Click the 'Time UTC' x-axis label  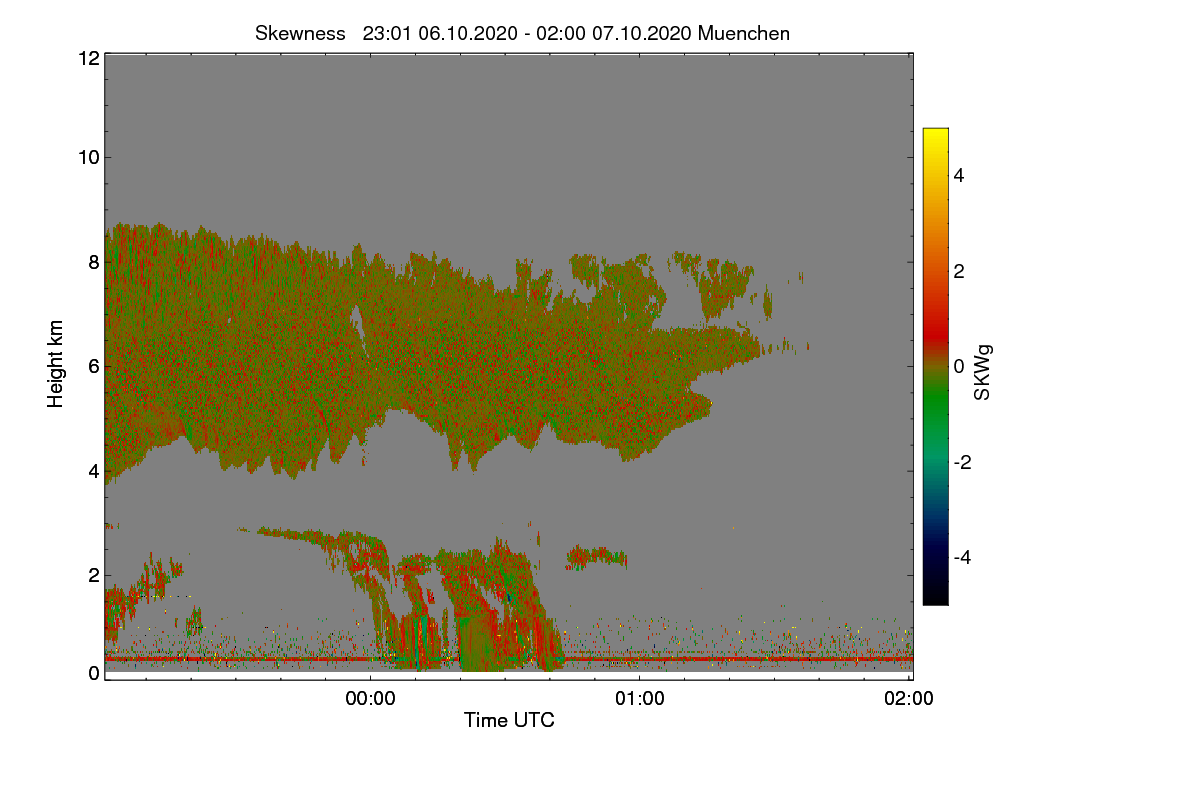[x=509, y=719]
